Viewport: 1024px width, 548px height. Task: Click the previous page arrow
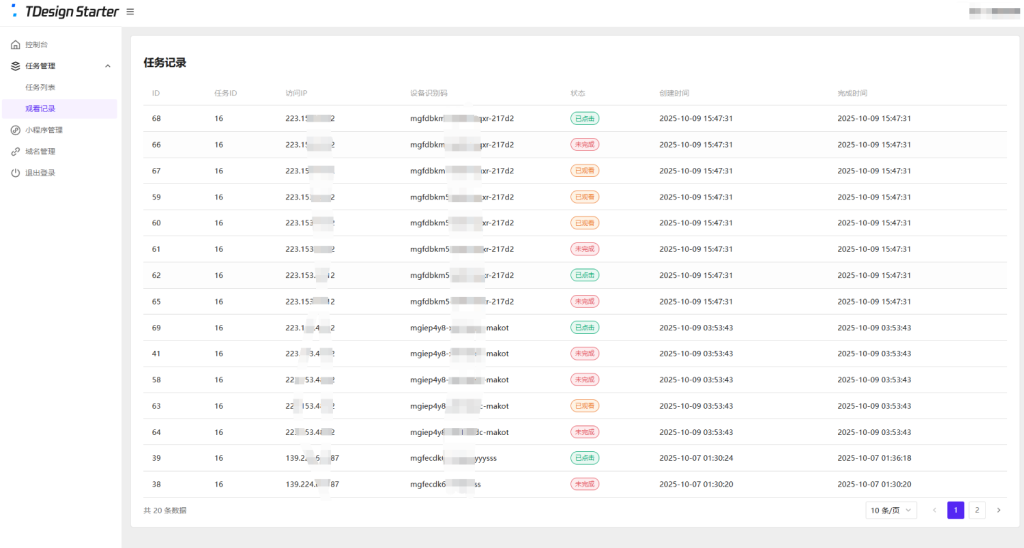(x=934, y=510)
